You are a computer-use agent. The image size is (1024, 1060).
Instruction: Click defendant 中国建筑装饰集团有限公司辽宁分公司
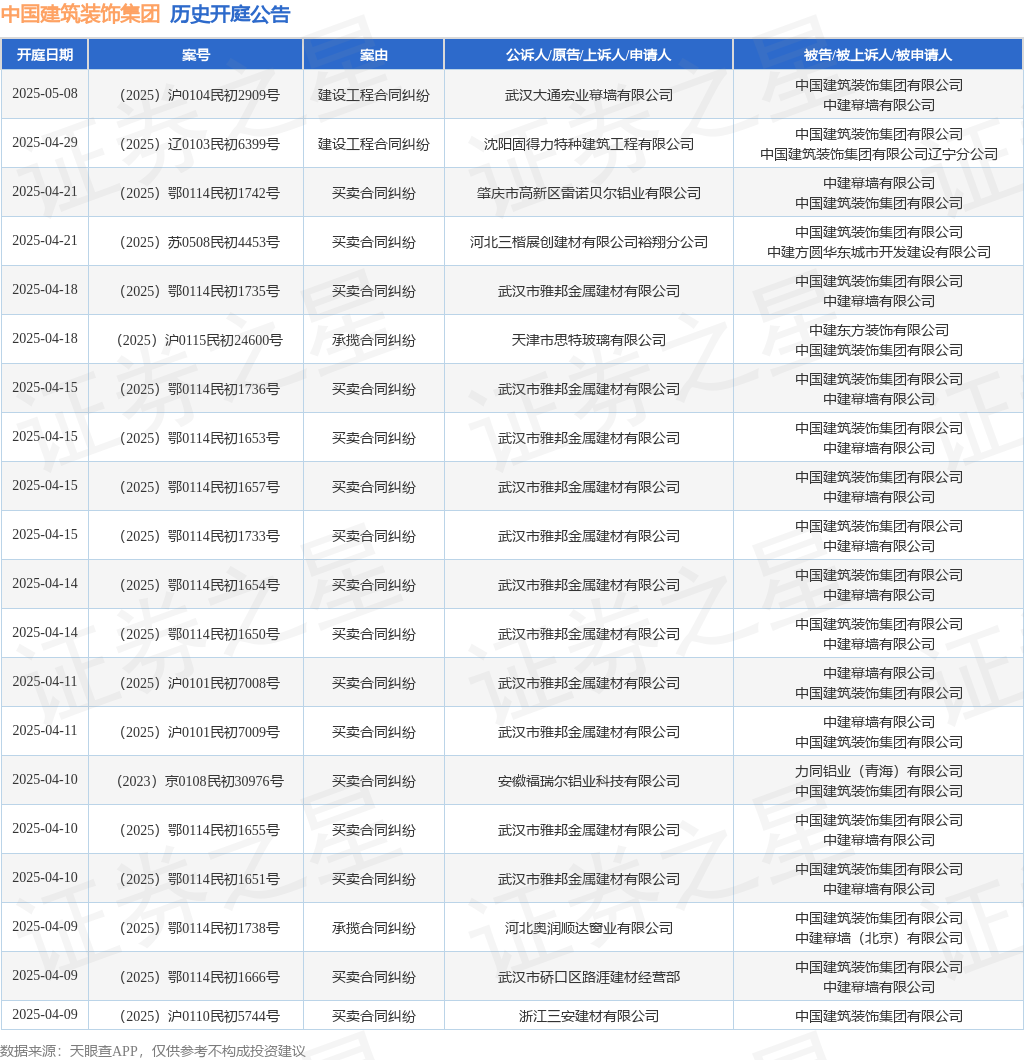point(879,154)
